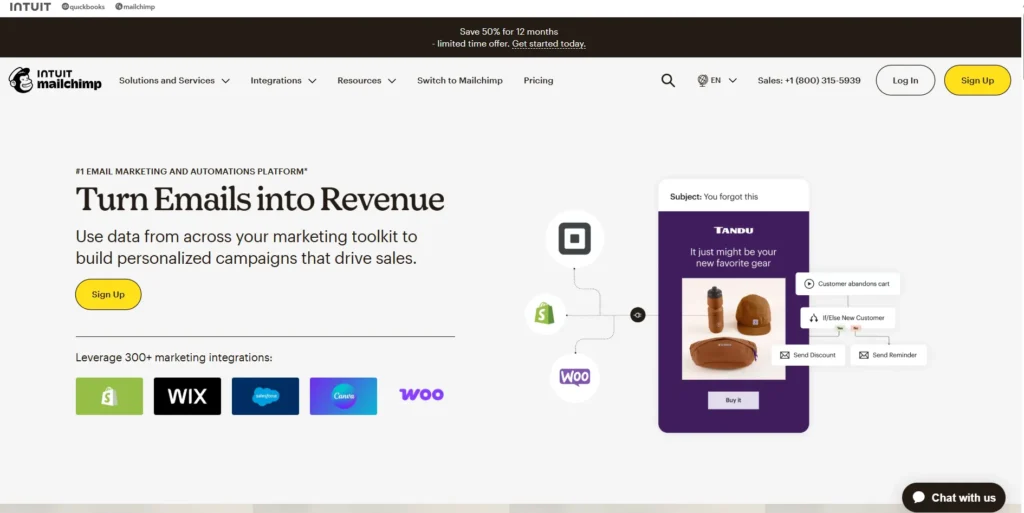Click the Log In button
Viewport: 1024px width, 513px height.
tap(905, 80)
